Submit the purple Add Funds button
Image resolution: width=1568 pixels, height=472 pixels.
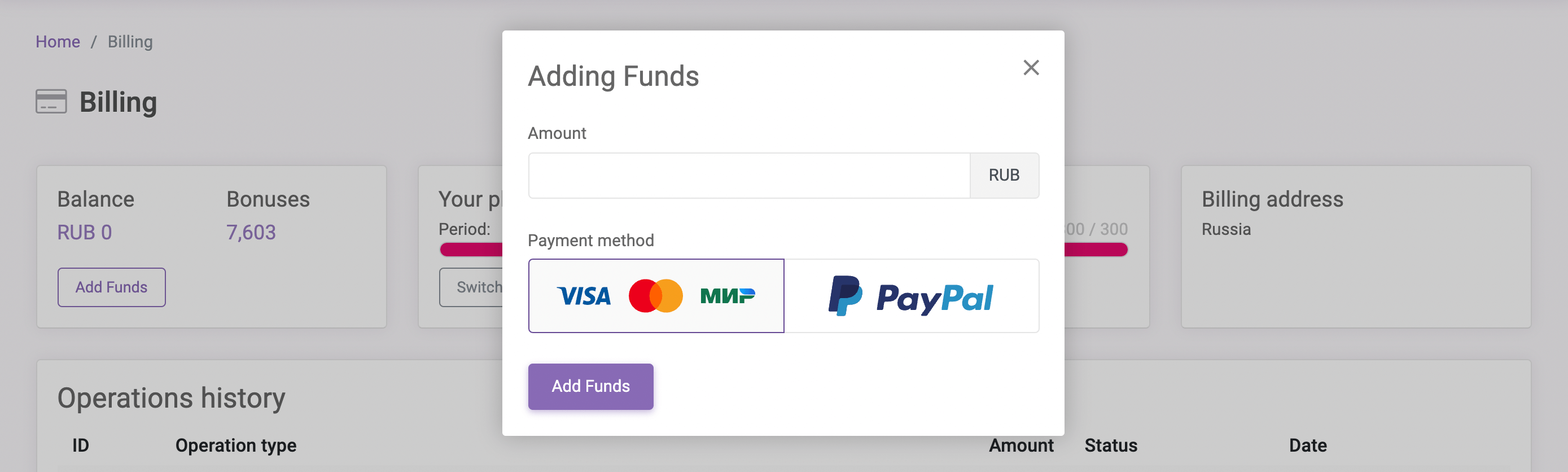[590, 386]
